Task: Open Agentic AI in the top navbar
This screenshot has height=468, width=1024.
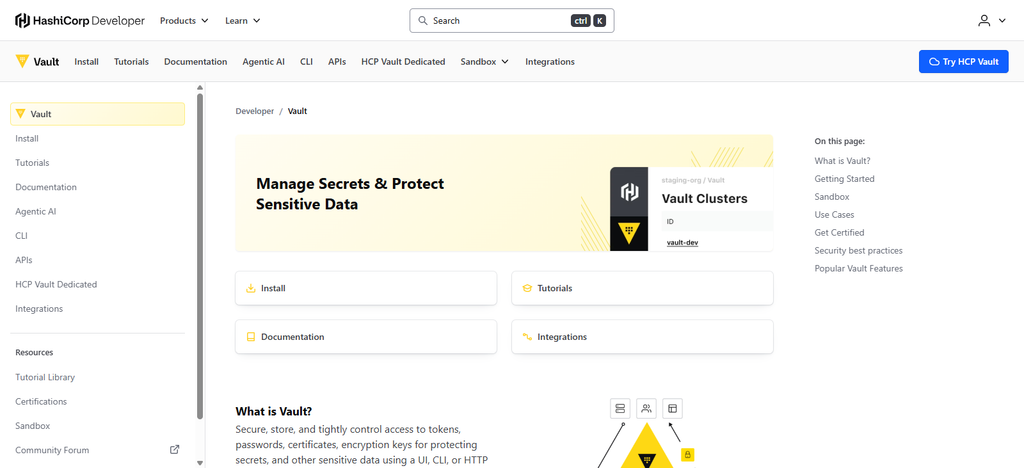Action: [263, 62]
